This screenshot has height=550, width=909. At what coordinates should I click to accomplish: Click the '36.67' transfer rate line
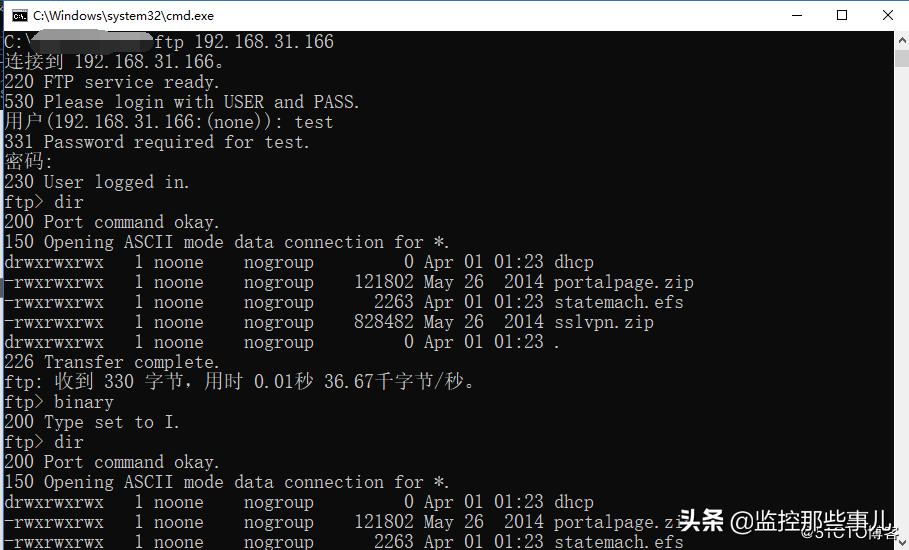coord(239,382)
